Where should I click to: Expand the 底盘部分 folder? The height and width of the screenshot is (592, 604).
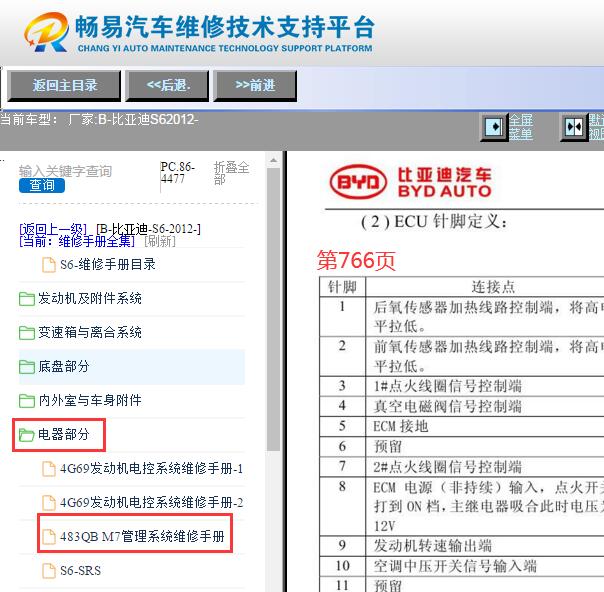click(64, 366)
